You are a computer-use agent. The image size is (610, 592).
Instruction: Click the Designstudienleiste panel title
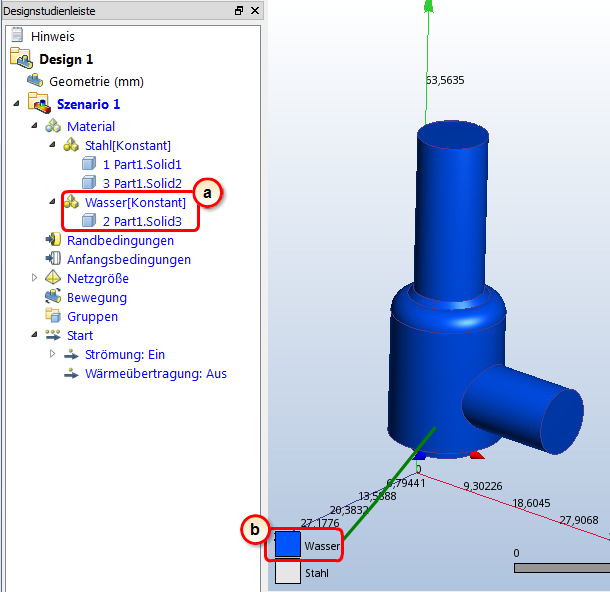tap(49, 11)
